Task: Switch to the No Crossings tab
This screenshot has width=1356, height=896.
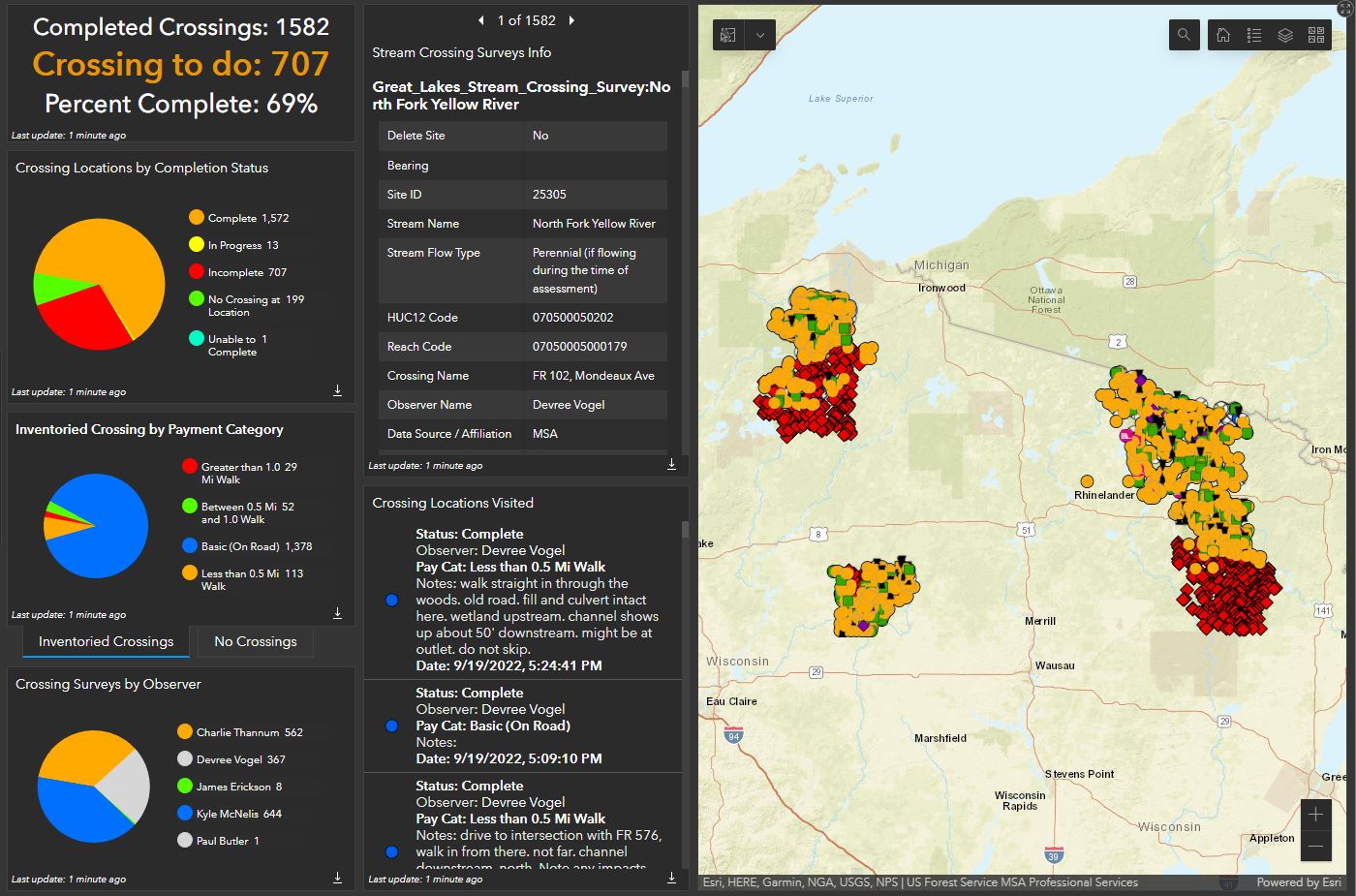Action: click(256, 641)
